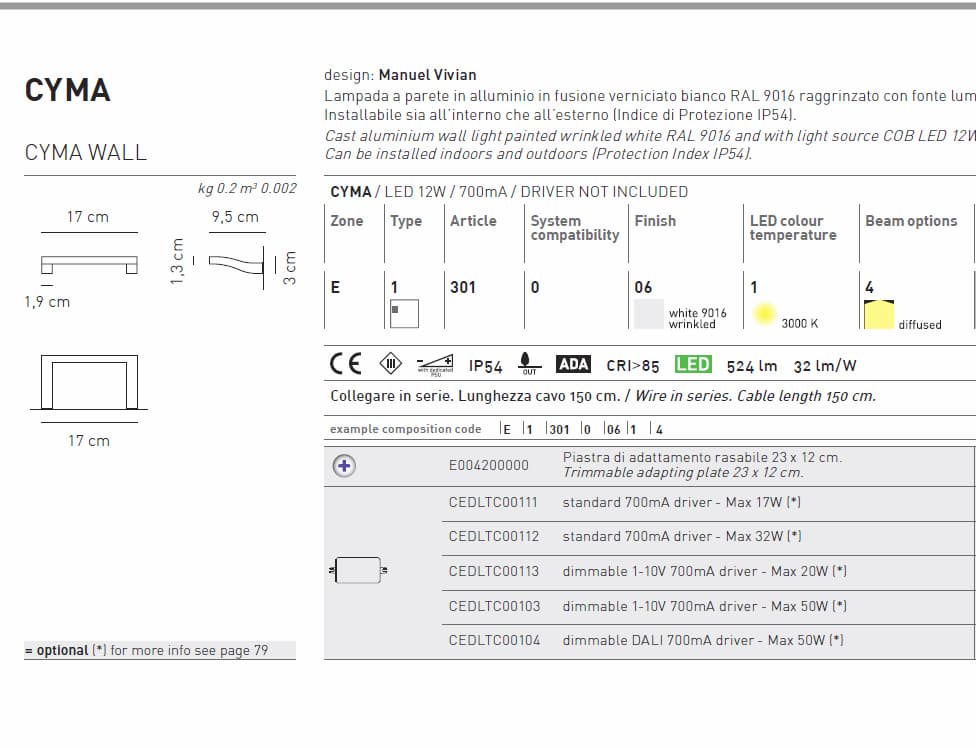Click the green LED badge icon

click(692, 364)
